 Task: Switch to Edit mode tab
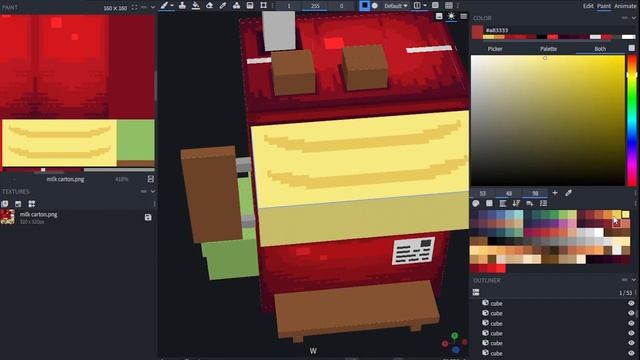click(x=588, y=6)
